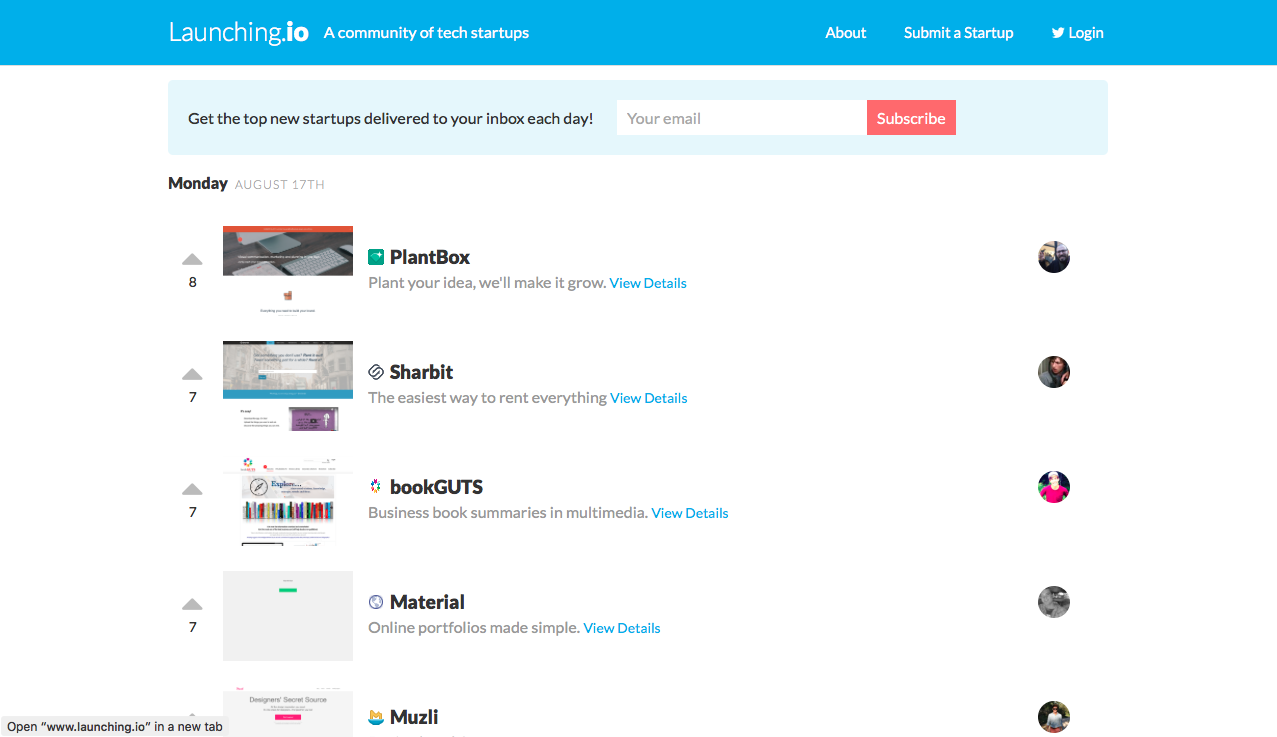
Task: Click PlantBox submitter's avatar icon
Action: (1053, 256)
